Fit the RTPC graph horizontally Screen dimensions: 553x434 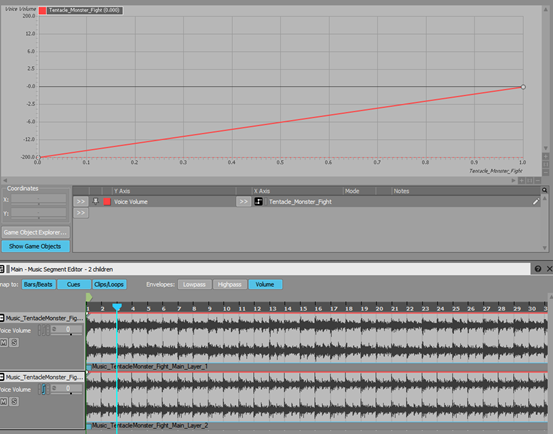click(x=529, y=181)
